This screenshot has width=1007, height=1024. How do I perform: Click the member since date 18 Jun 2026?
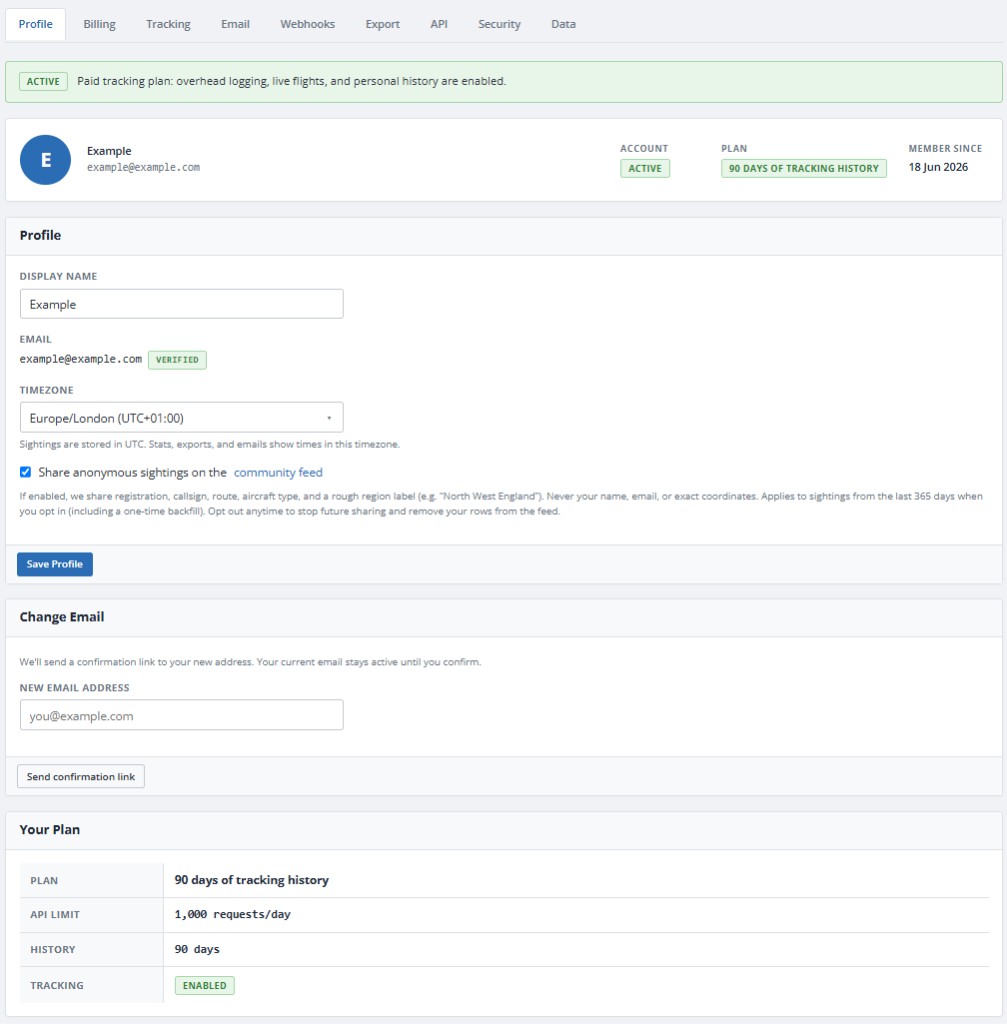[938, 167]
